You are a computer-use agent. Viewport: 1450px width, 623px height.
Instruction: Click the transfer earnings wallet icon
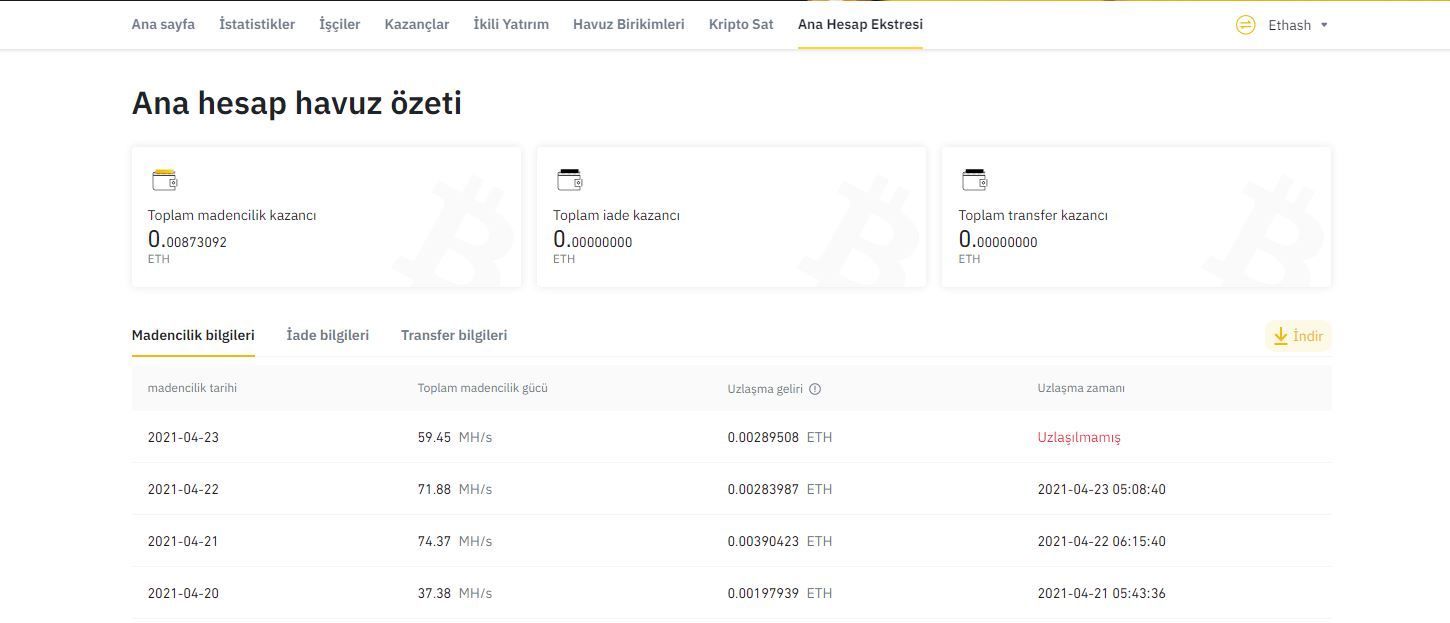(x=974, y=180)
